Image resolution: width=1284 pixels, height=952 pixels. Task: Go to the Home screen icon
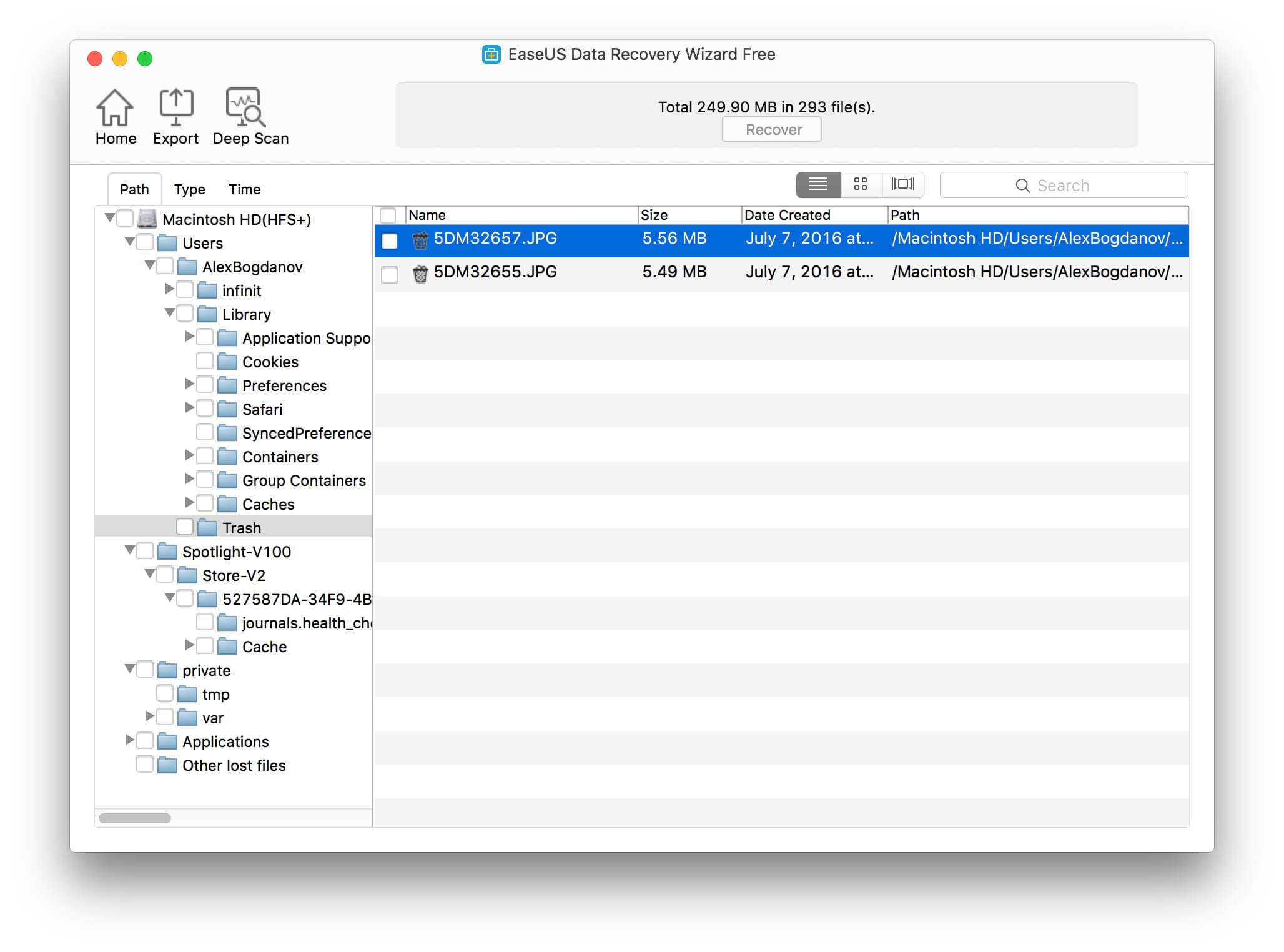pyautogui.click(x=115, y=107)
